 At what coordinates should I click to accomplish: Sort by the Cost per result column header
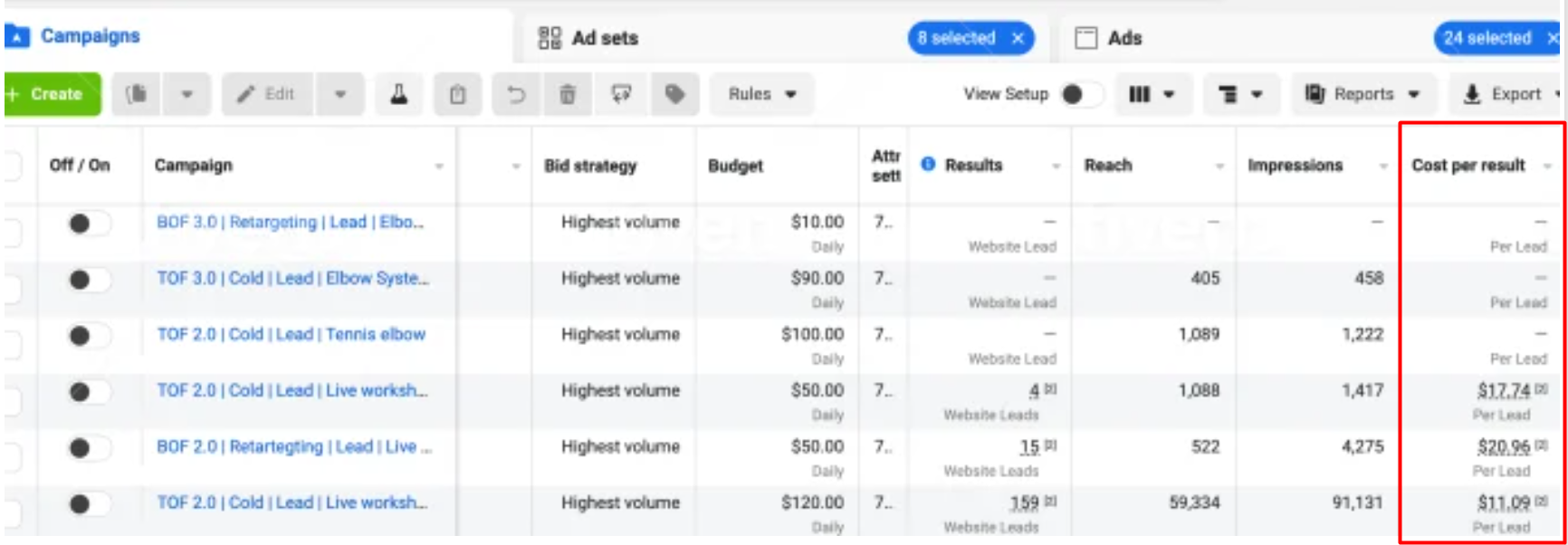coord(1468,166)
